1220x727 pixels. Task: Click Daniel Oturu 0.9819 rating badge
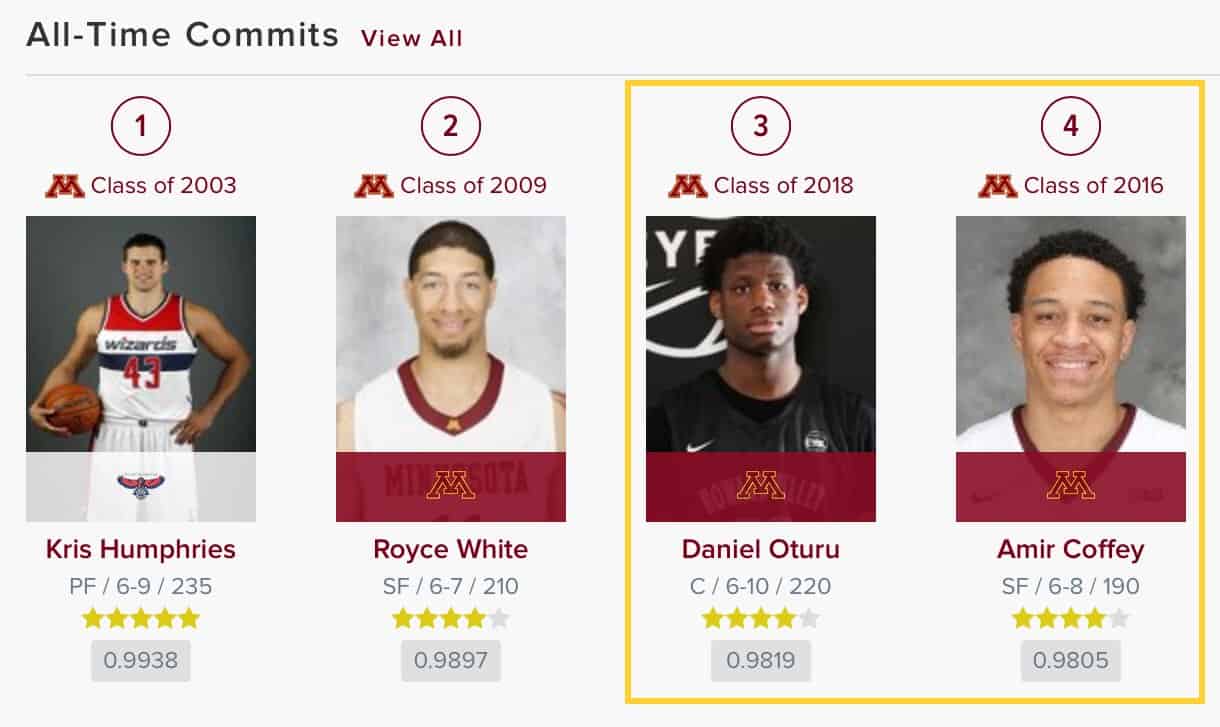pyautogui.click(x=761, y=661)
